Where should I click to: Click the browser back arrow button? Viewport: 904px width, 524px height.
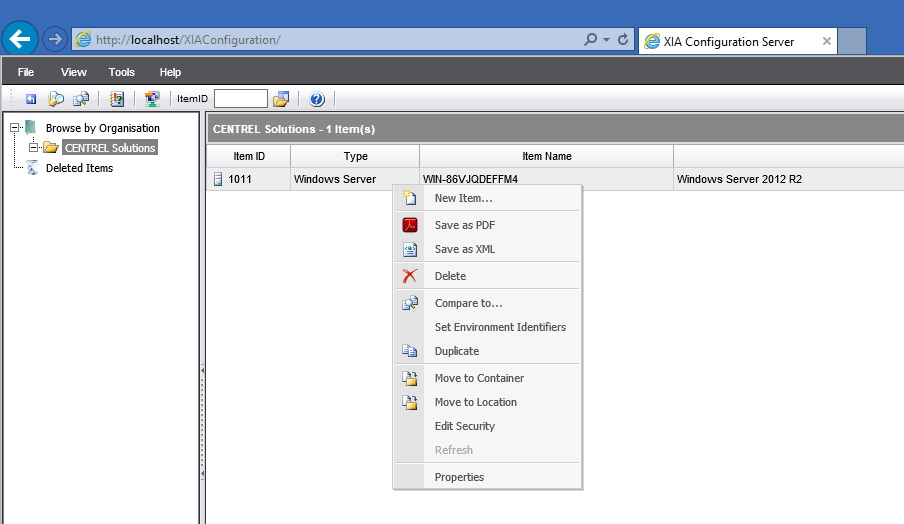(x=20, y=39)
